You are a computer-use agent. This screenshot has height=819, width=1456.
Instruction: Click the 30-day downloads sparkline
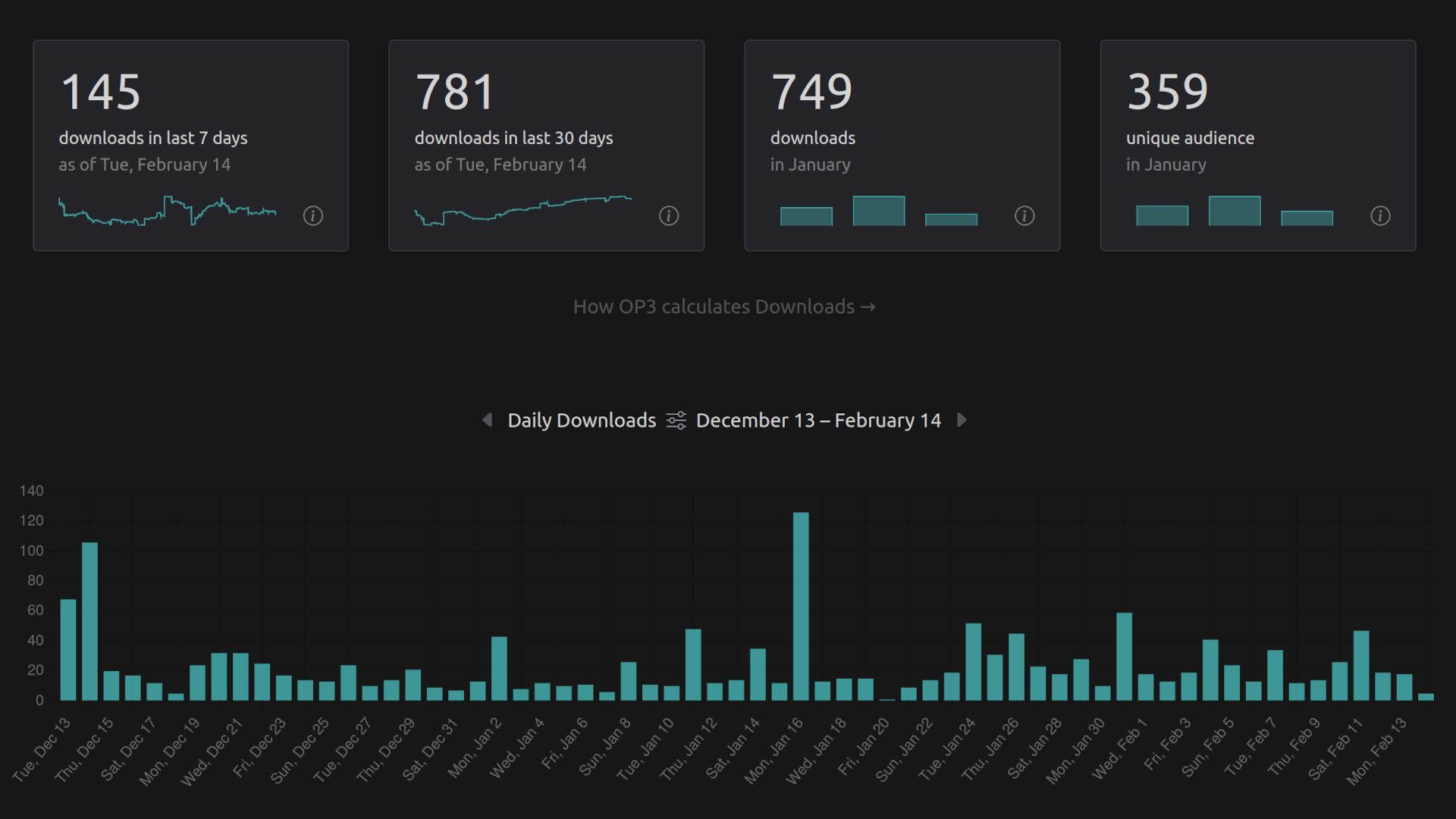point(523,210)
